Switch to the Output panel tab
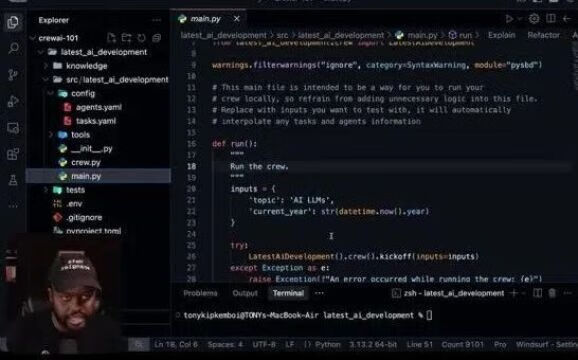The width and height of the screenshot is (578, 360). [x=245, y=293]
